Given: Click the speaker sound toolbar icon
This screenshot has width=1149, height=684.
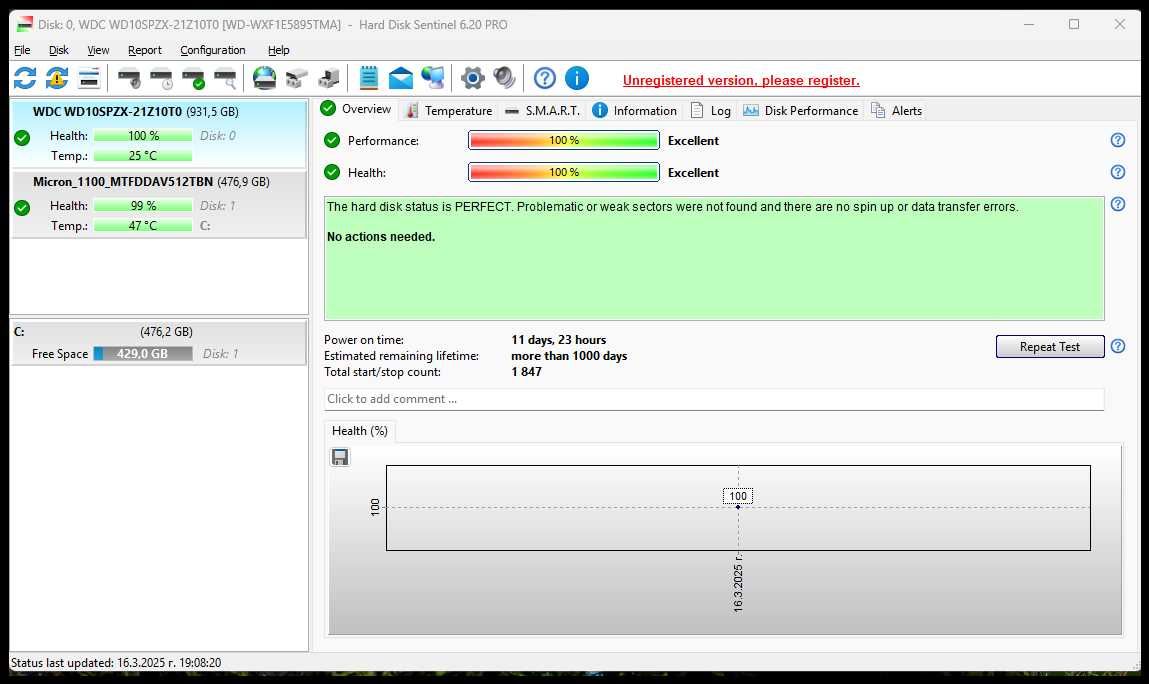Looking at the screenshot, I should (504, 78).
